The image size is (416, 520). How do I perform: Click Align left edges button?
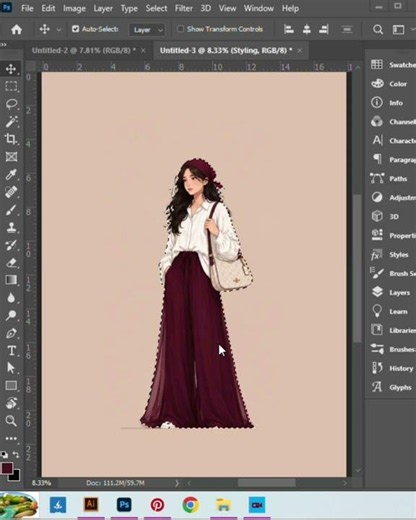tap(289, 29)
